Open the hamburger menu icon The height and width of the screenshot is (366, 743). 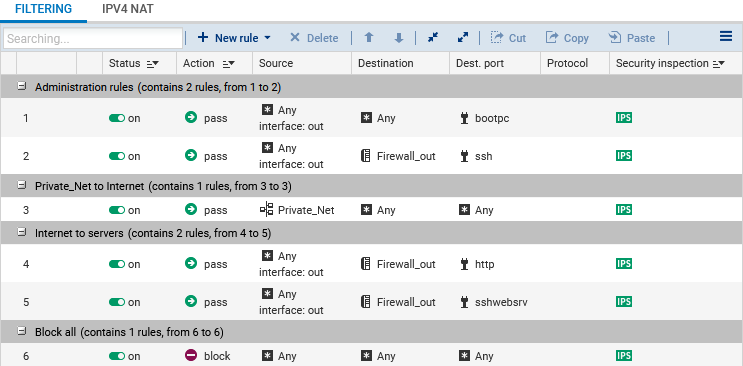pyautogui.click(x=726, y=36)
